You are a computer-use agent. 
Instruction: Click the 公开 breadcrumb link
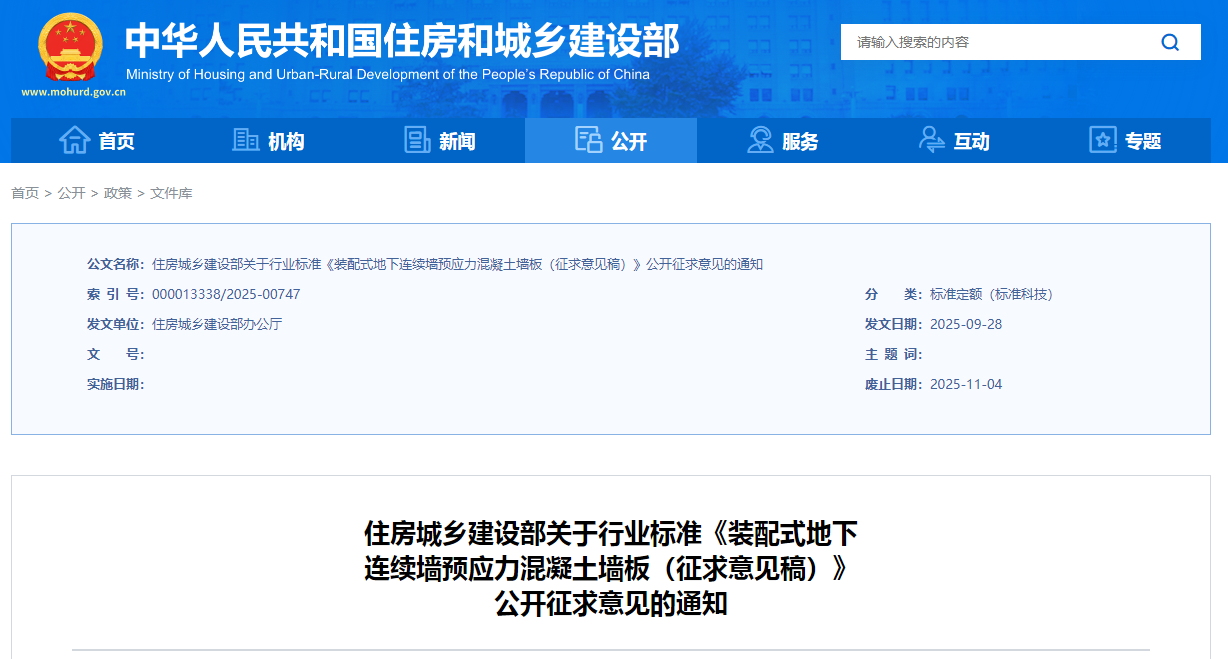coord(70,193)
